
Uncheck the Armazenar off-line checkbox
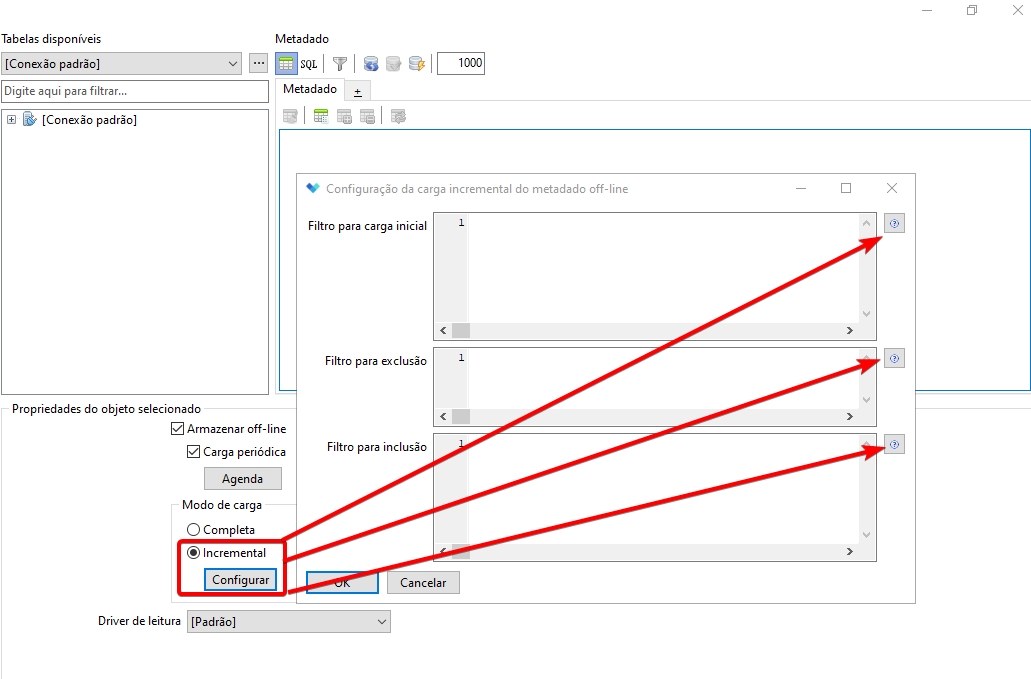pyautogui.click(x=178, y=429)
